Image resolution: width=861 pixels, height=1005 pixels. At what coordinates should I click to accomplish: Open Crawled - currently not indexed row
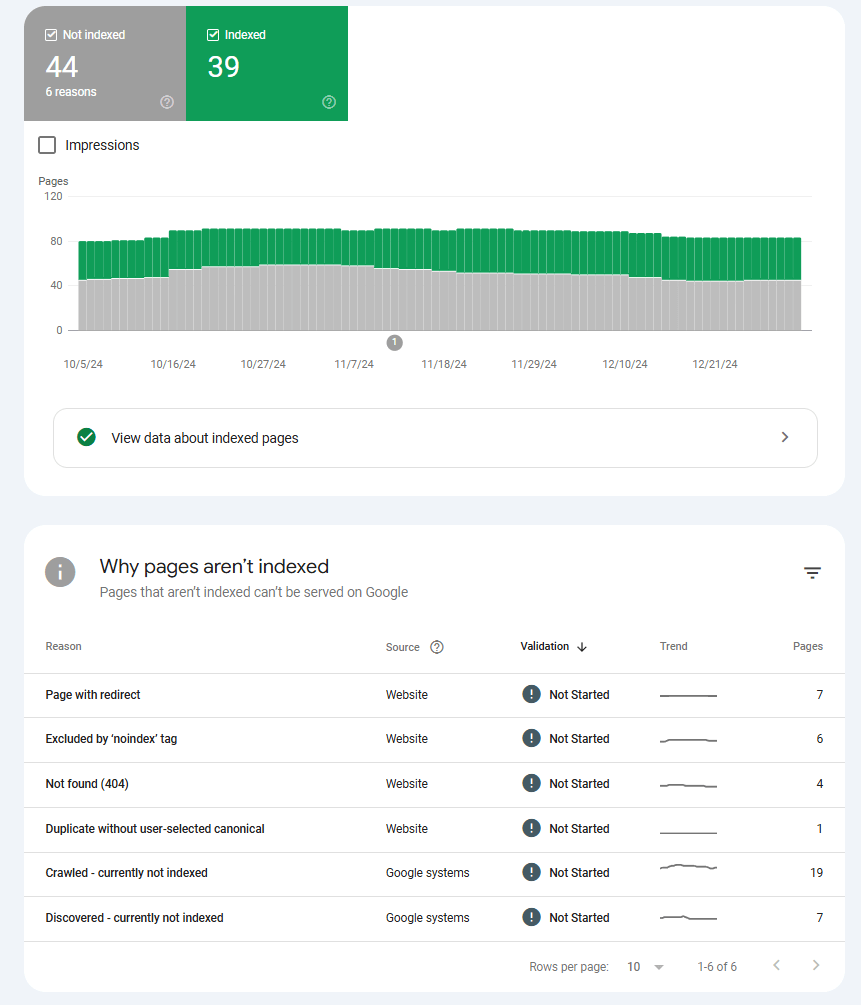tap(127, 873)
